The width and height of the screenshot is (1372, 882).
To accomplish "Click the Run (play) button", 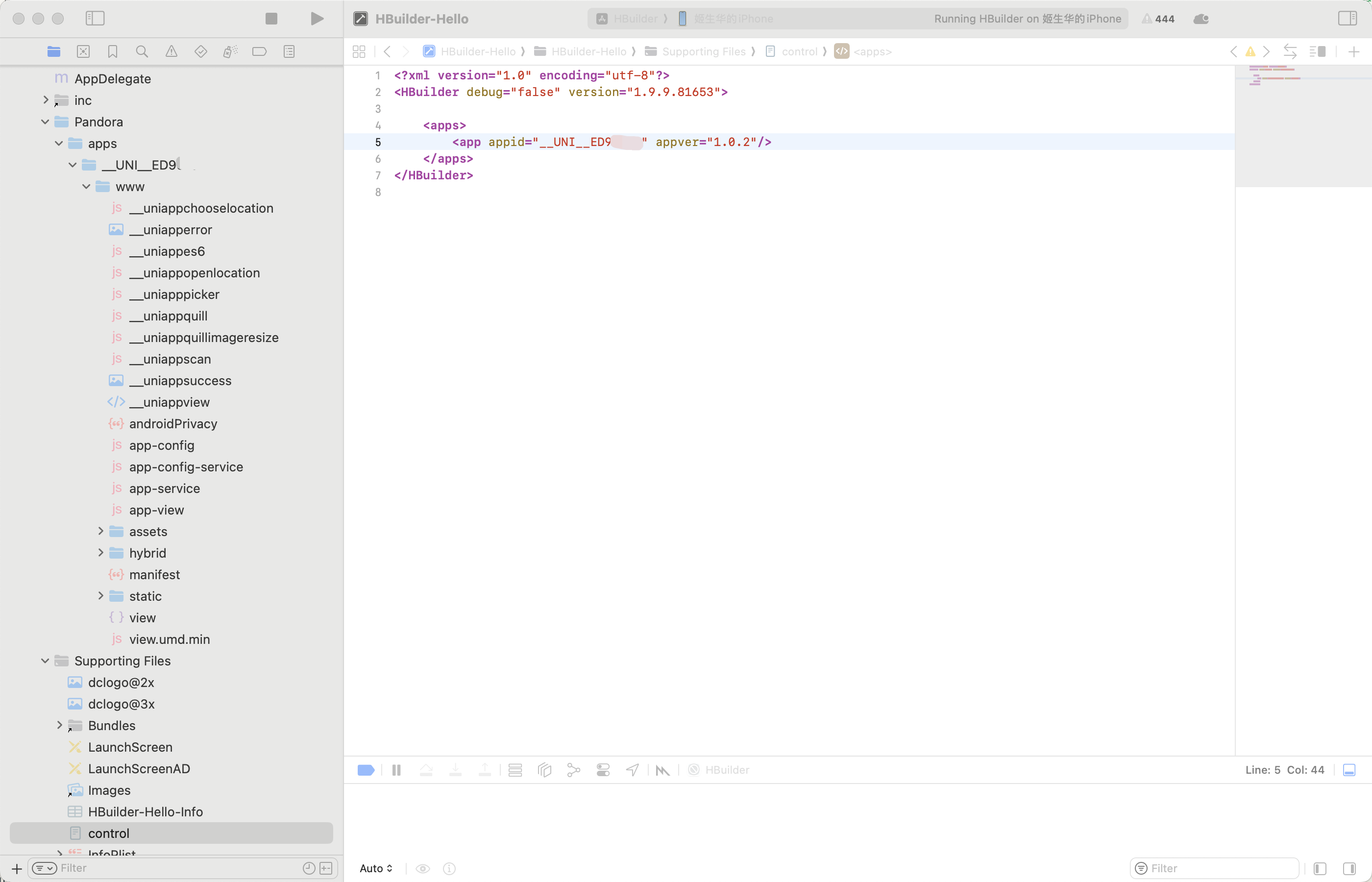I will 317,19.
